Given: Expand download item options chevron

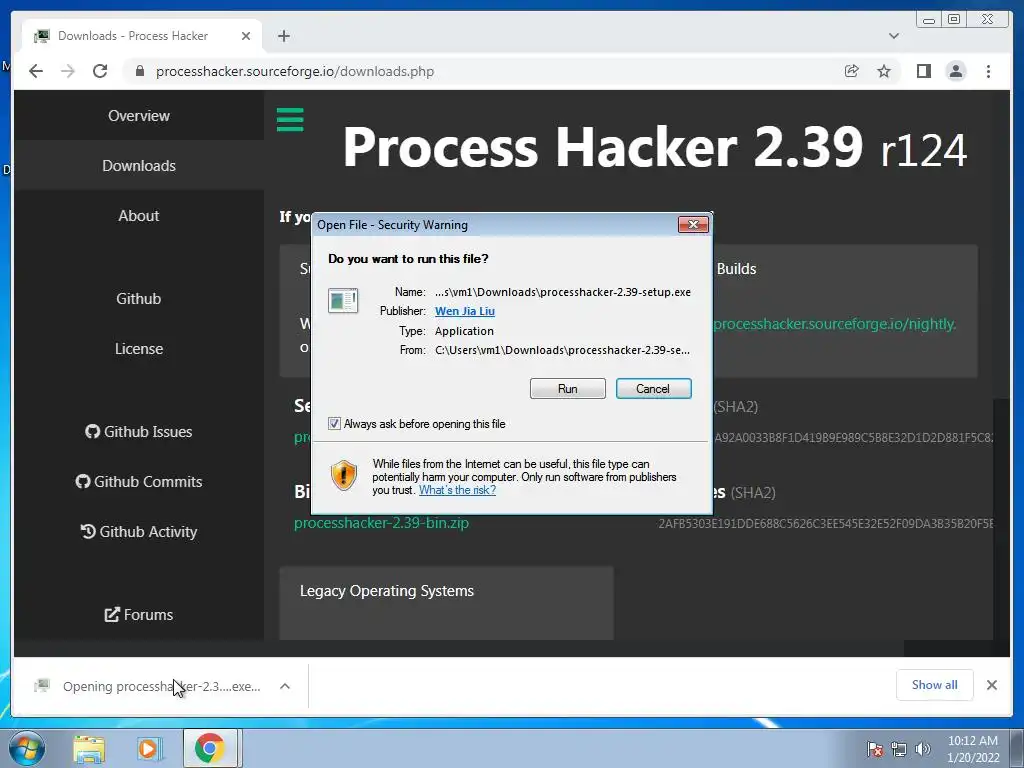Looking at the screenshot, I should 285,686.
